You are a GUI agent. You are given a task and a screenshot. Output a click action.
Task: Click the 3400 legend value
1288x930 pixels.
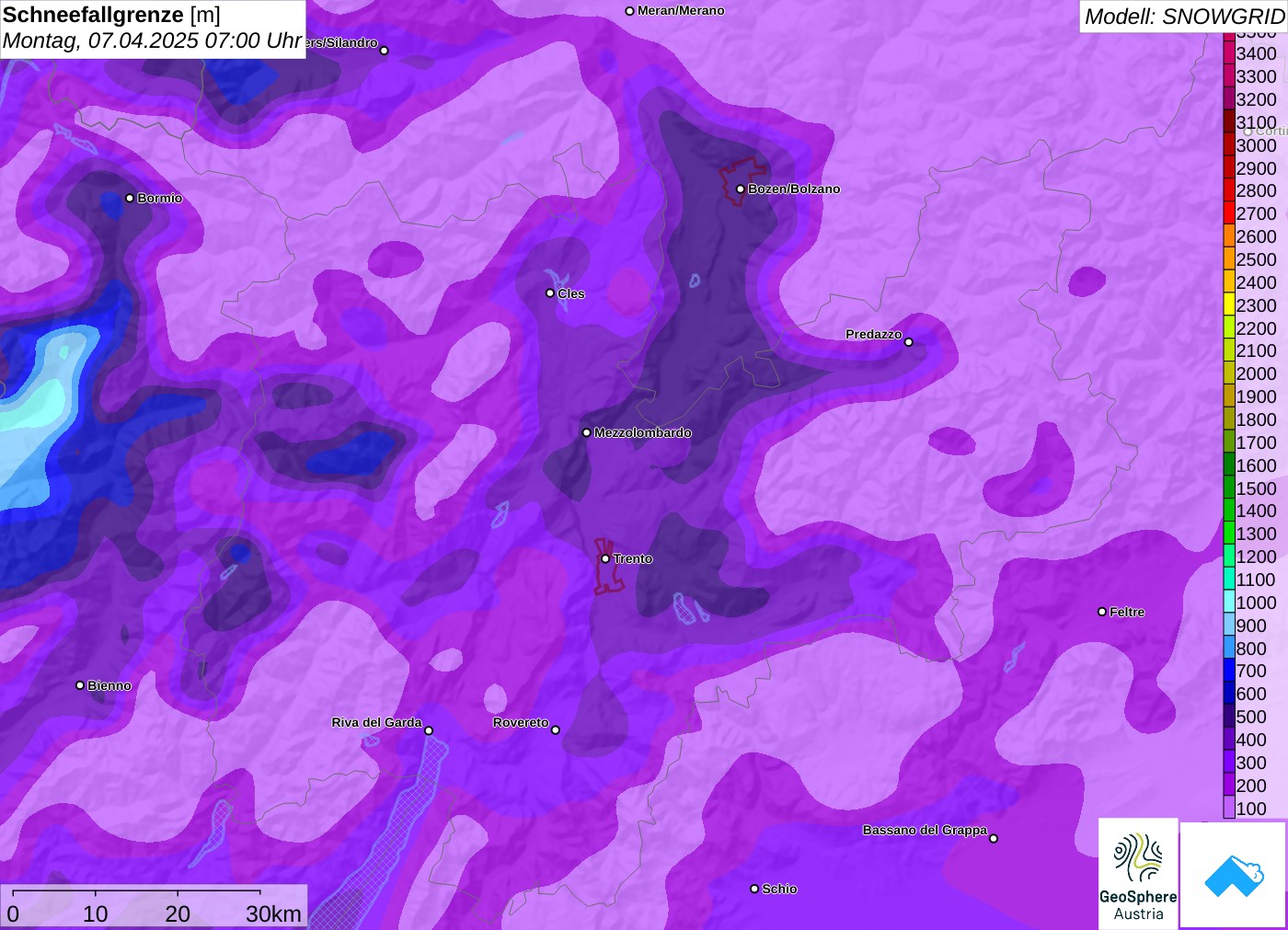[1256, 53]
